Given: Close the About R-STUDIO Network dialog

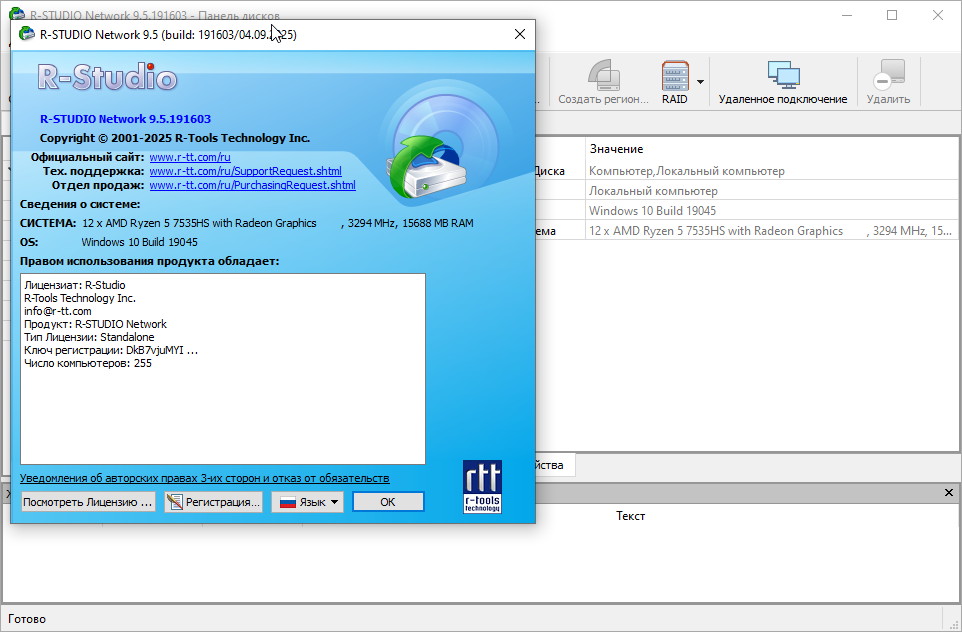Looking at the screenshot, I should point(520,34).
